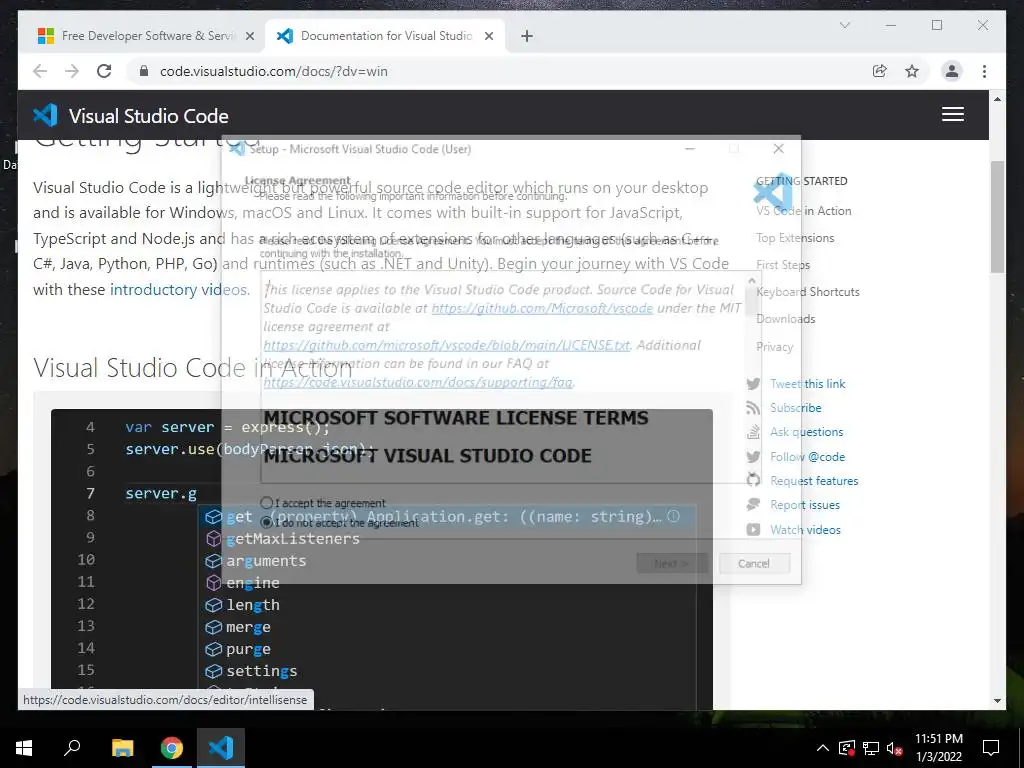
Task: Go to Downloads section link
Action: (x=785, y=319)
